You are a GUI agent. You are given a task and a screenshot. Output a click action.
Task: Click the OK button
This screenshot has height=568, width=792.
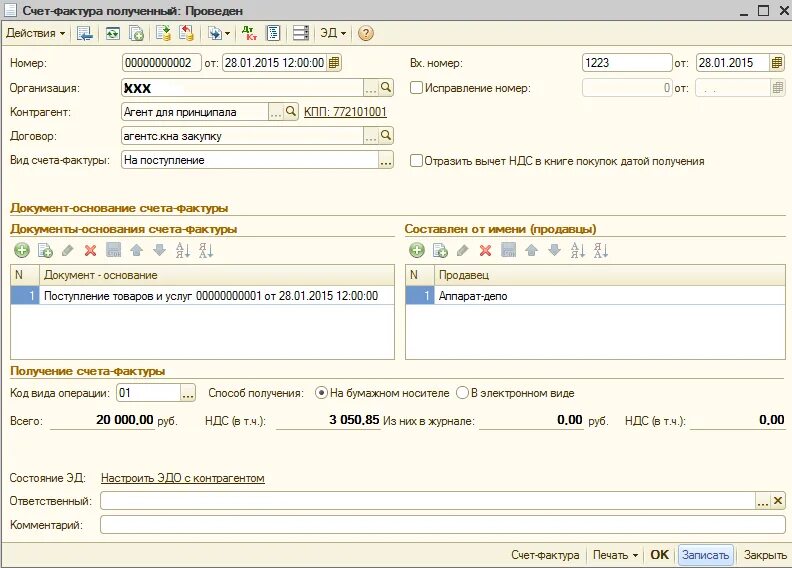point(659,555)
